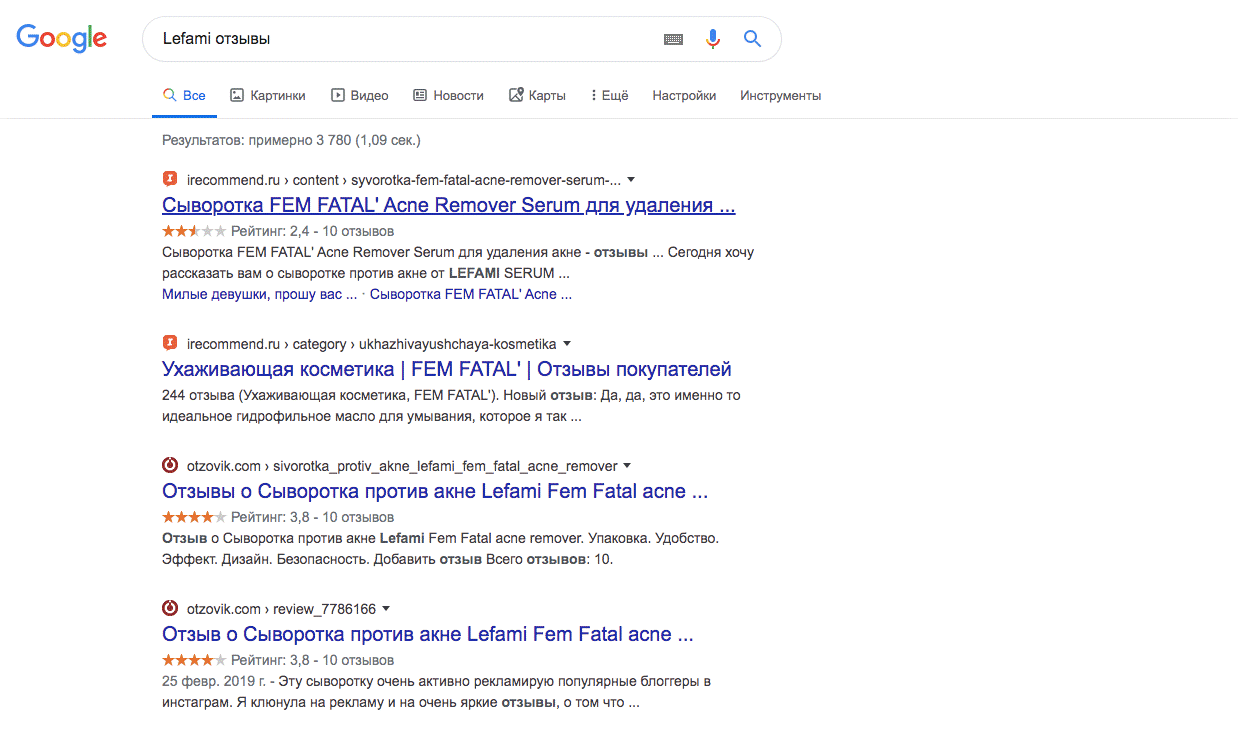Viewport: 1238px width, 733px height.
Task: Open Отзыв о Сыворотка против акне result
Action: click(428, 634)
